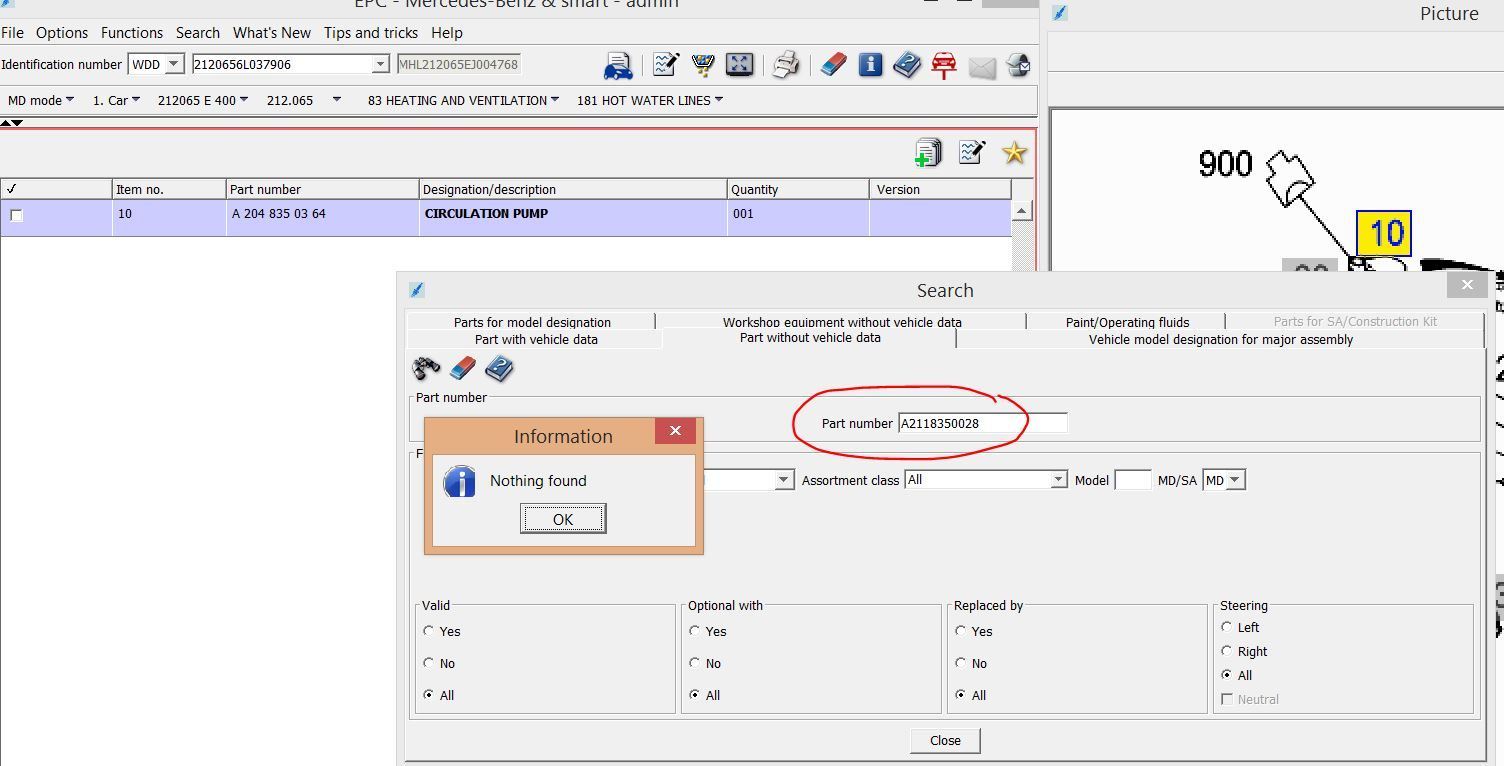1504x766 pixels.
Task: Open the WDD identification prefix dropdown
Action: [174, 64]
